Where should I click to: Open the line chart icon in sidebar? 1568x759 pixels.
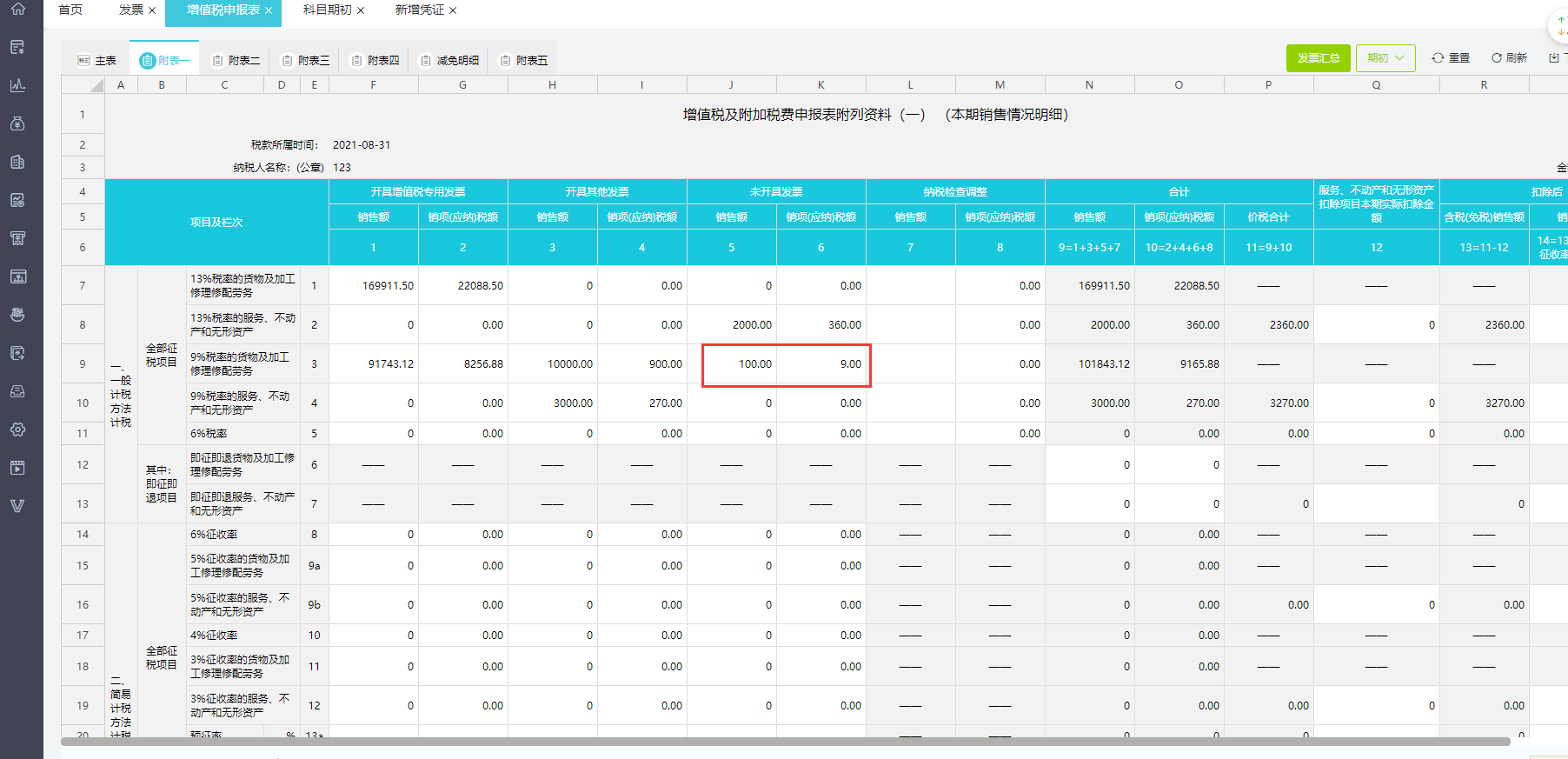pyautogui.click(x=17, y=85)
